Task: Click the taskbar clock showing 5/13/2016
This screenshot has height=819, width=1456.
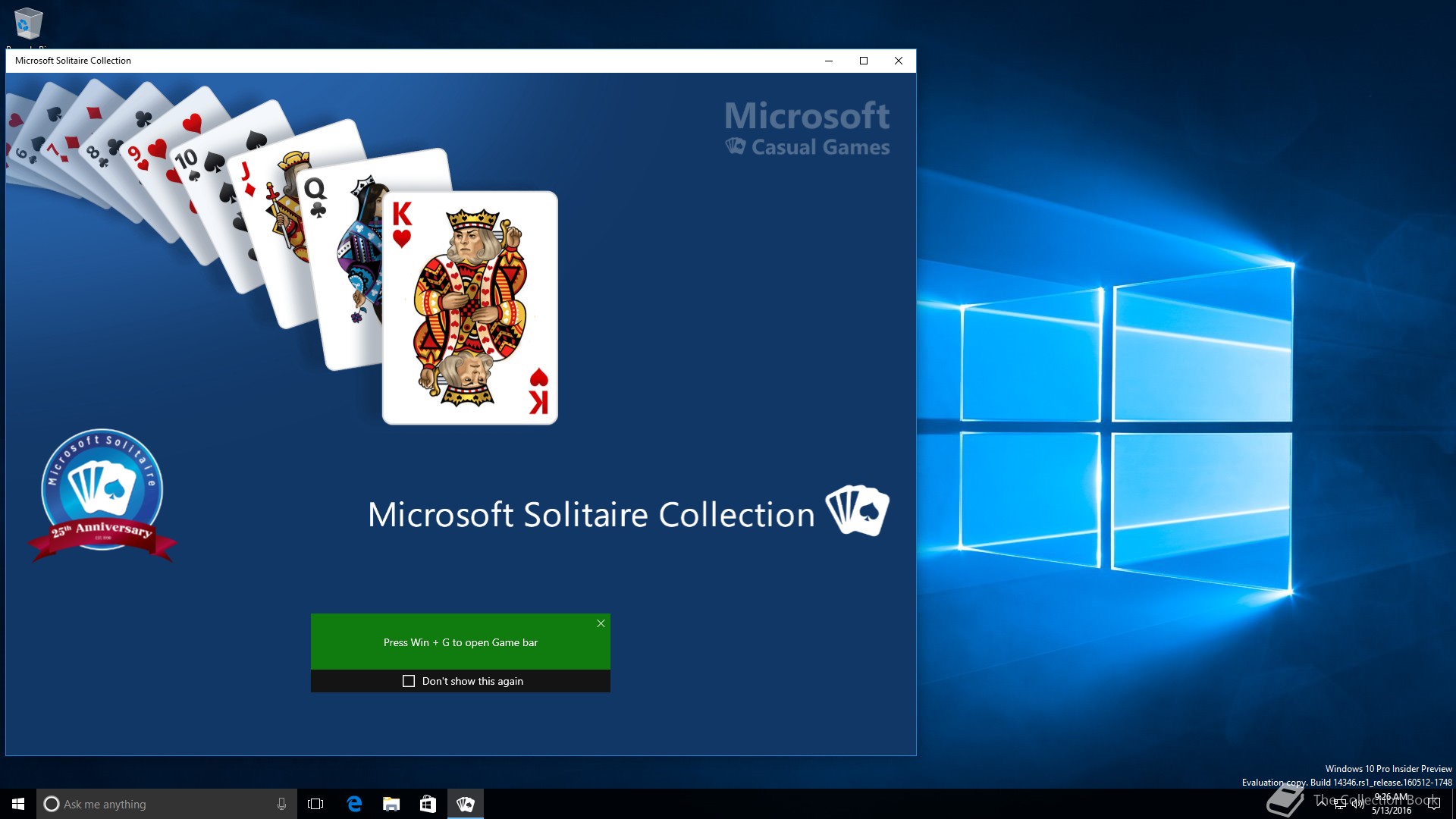Action: coord(1392,804)
